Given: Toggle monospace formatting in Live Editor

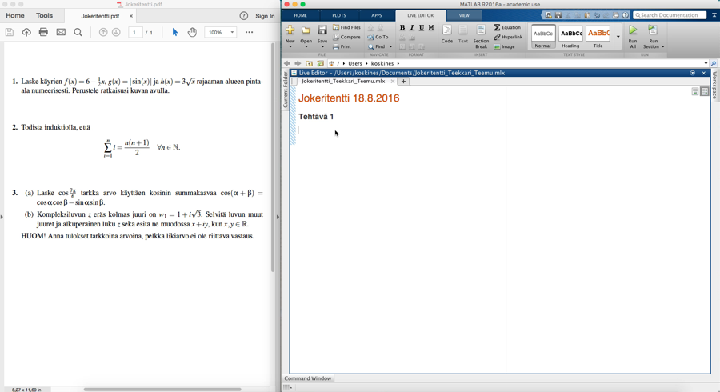Looking at the screenshot, I should tap(431, 28).
